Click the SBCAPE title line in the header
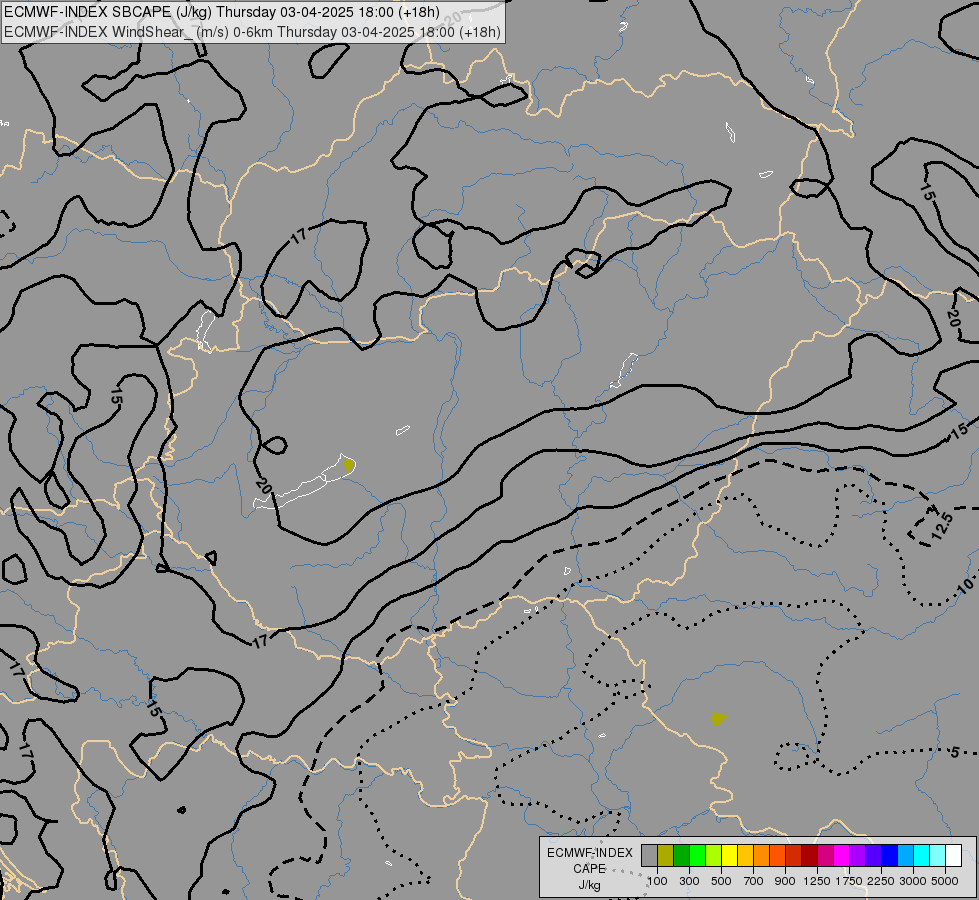Screen dimensions: 979x900 (x=222, y=12)
